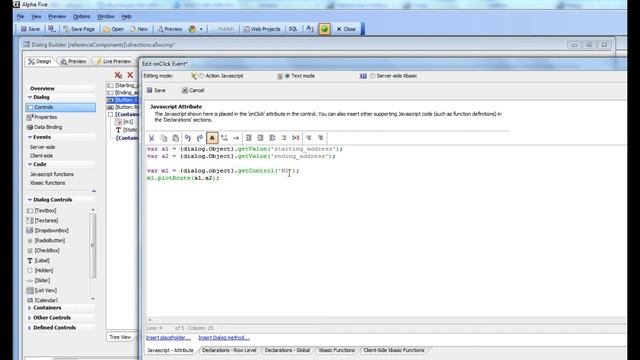Collapse the Events section
Viewport: 640px width, 360px height.
(x=30, y=137)
